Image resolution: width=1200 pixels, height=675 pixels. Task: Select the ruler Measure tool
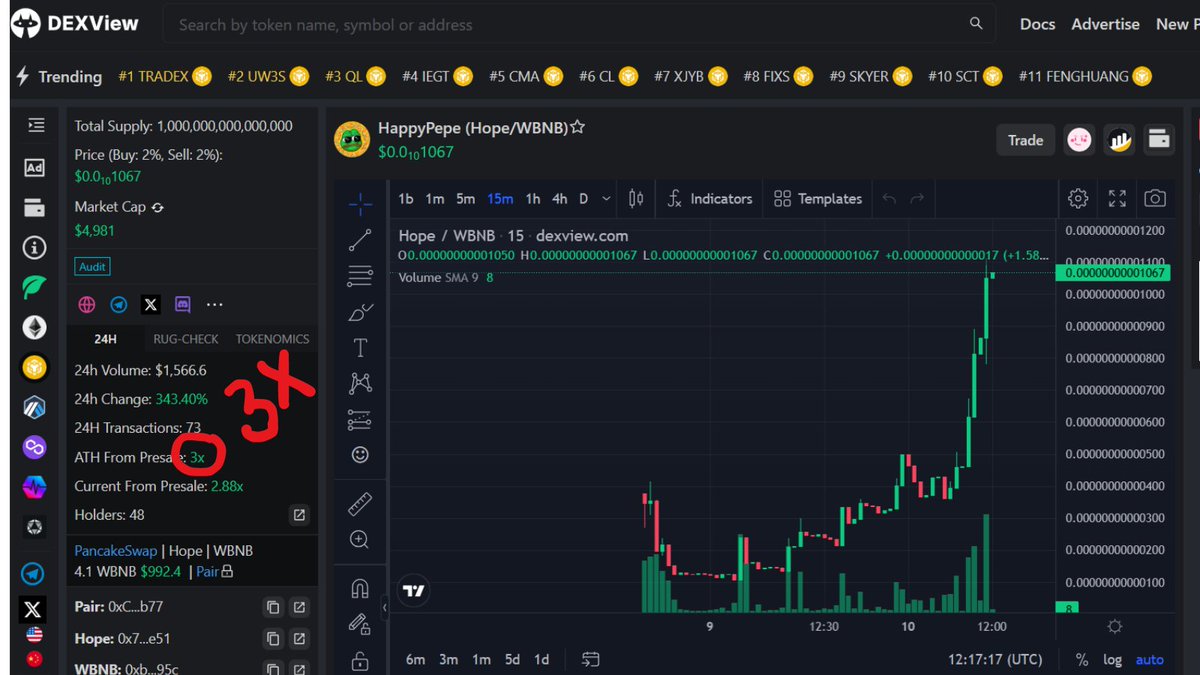tap(360, 503)
